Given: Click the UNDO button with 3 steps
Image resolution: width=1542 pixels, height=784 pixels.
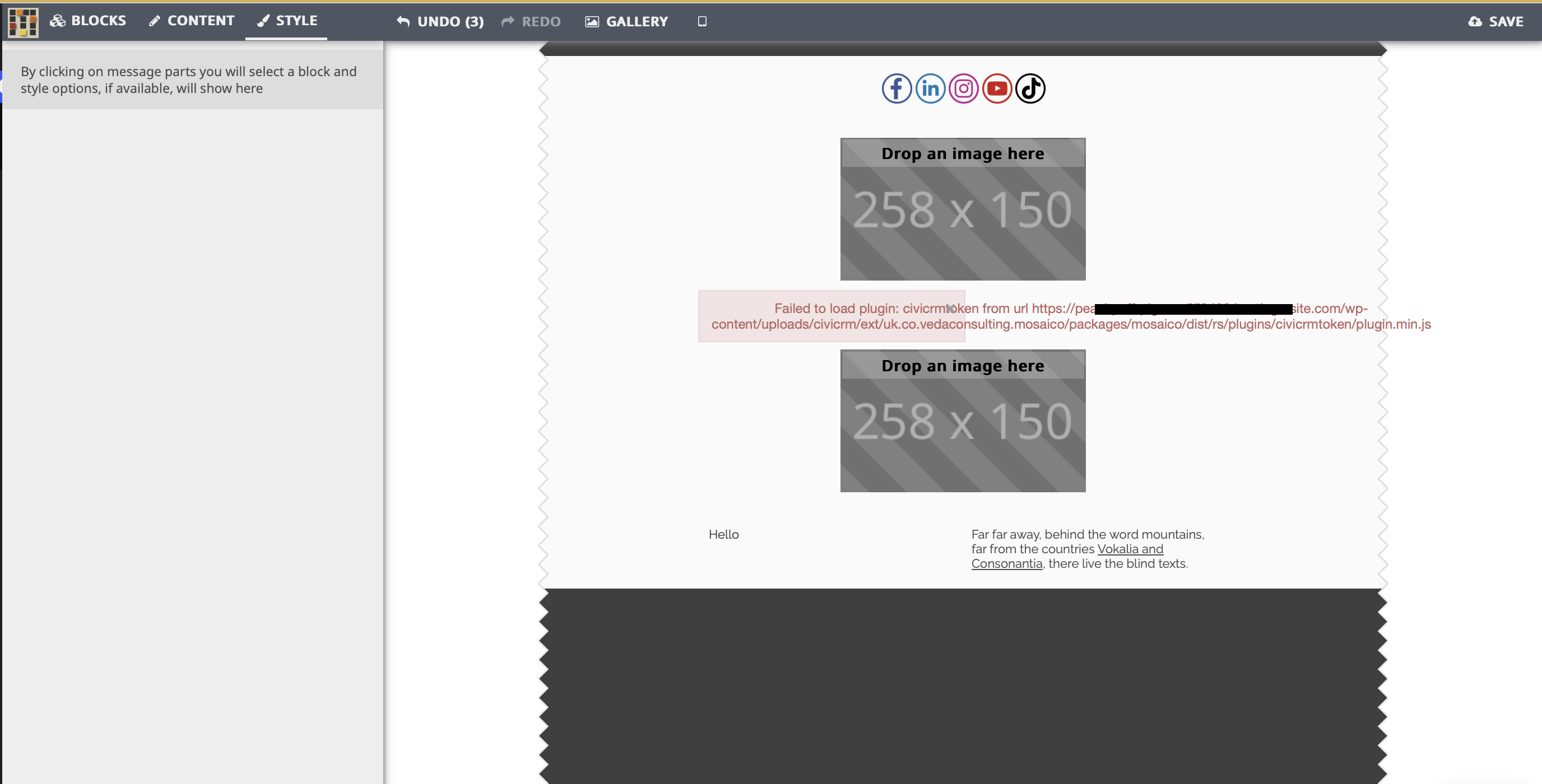Looking at the screenshot, I should tap(441, 20).
